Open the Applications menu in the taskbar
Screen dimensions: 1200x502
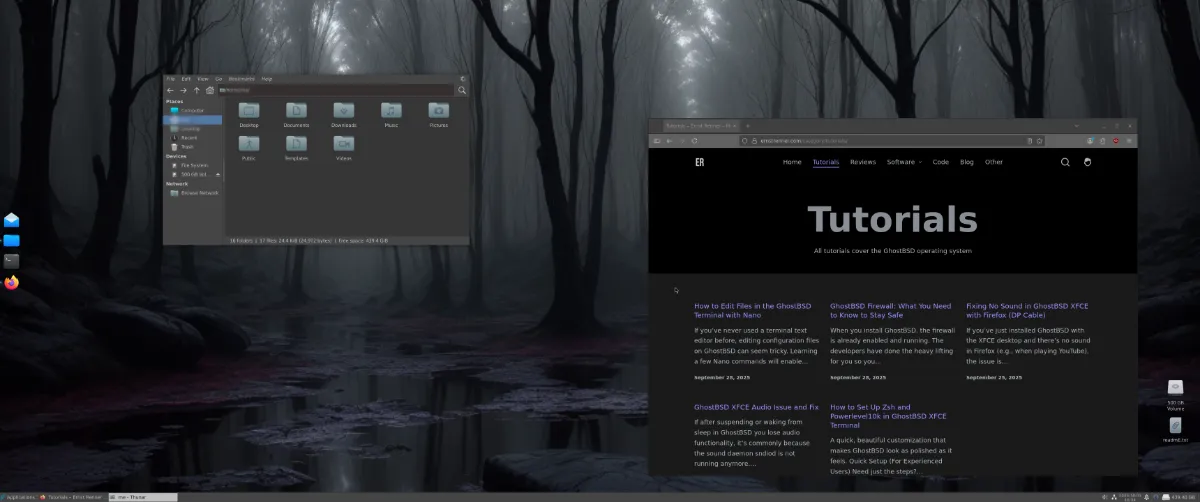pyautogui.click(x=18, y=497)
